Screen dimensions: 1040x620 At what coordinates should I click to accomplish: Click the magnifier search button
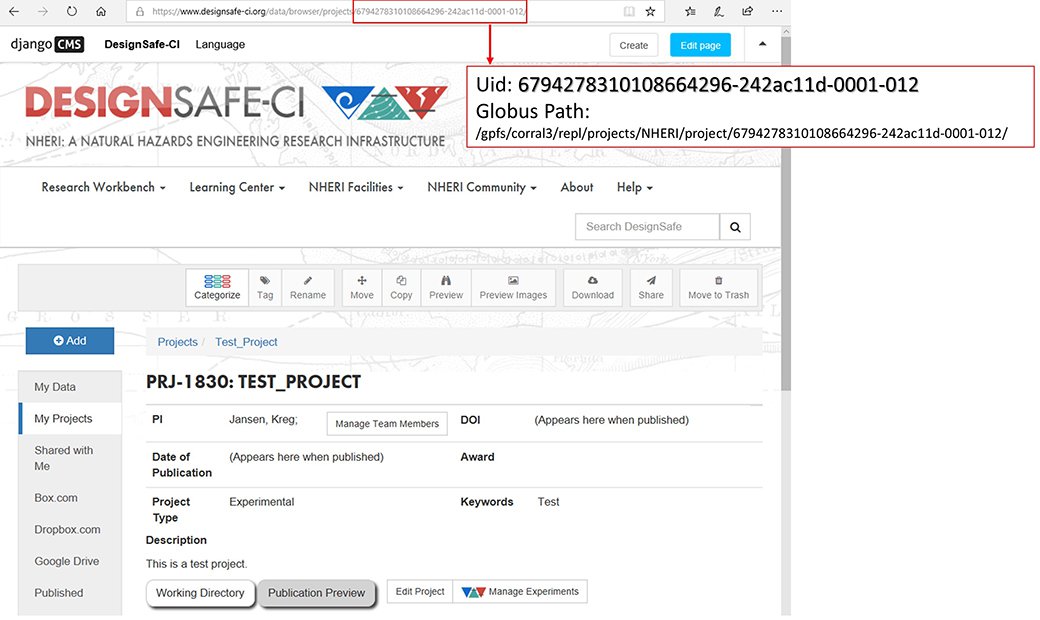pos(736,227)
